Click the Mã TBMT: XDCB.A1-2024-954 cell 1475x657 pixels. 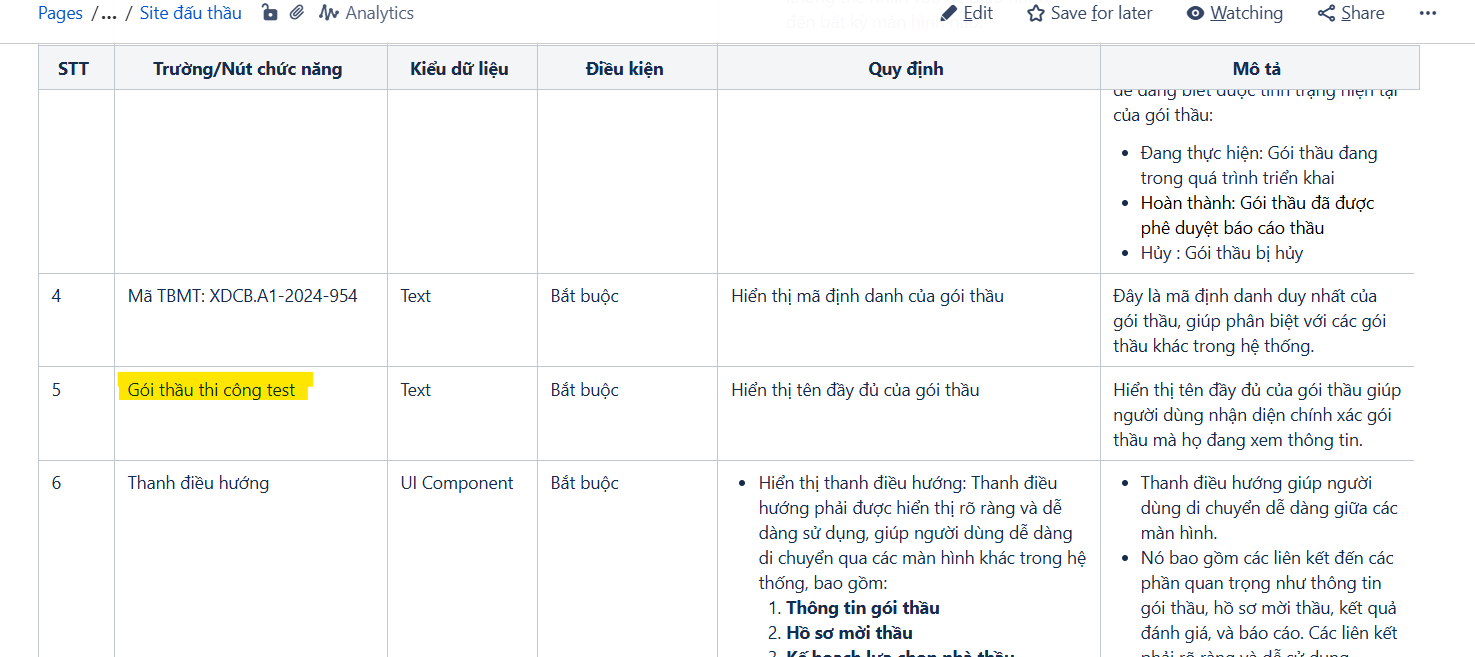coord(243,296)
